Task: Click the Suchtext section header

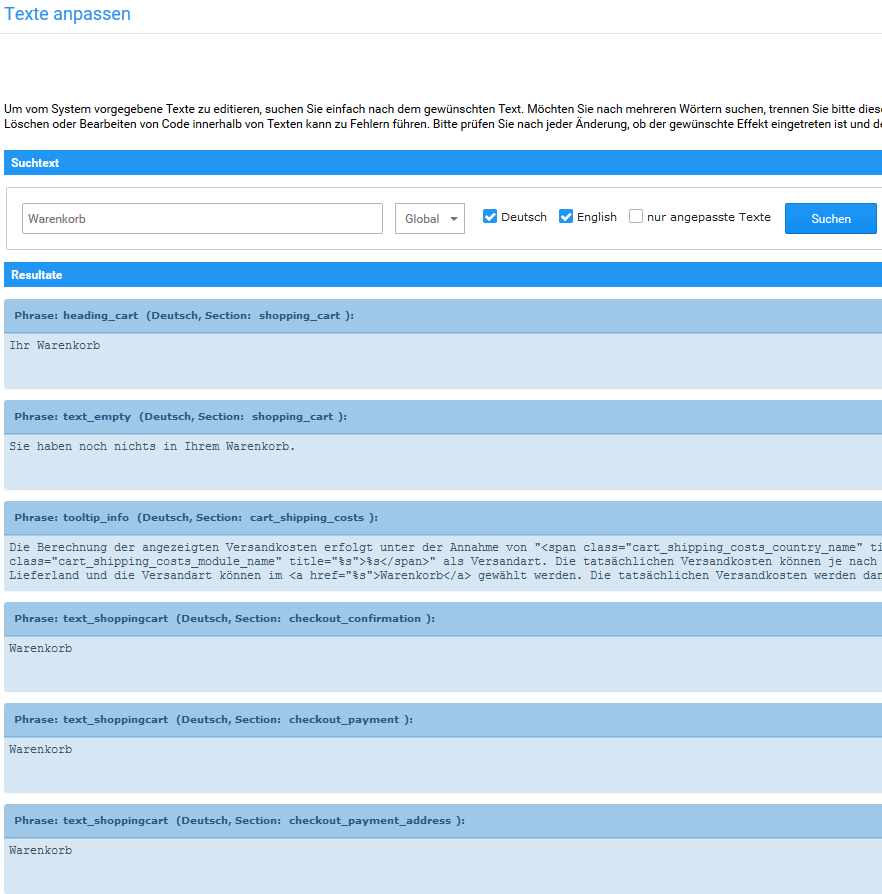Action: [442, 163]
